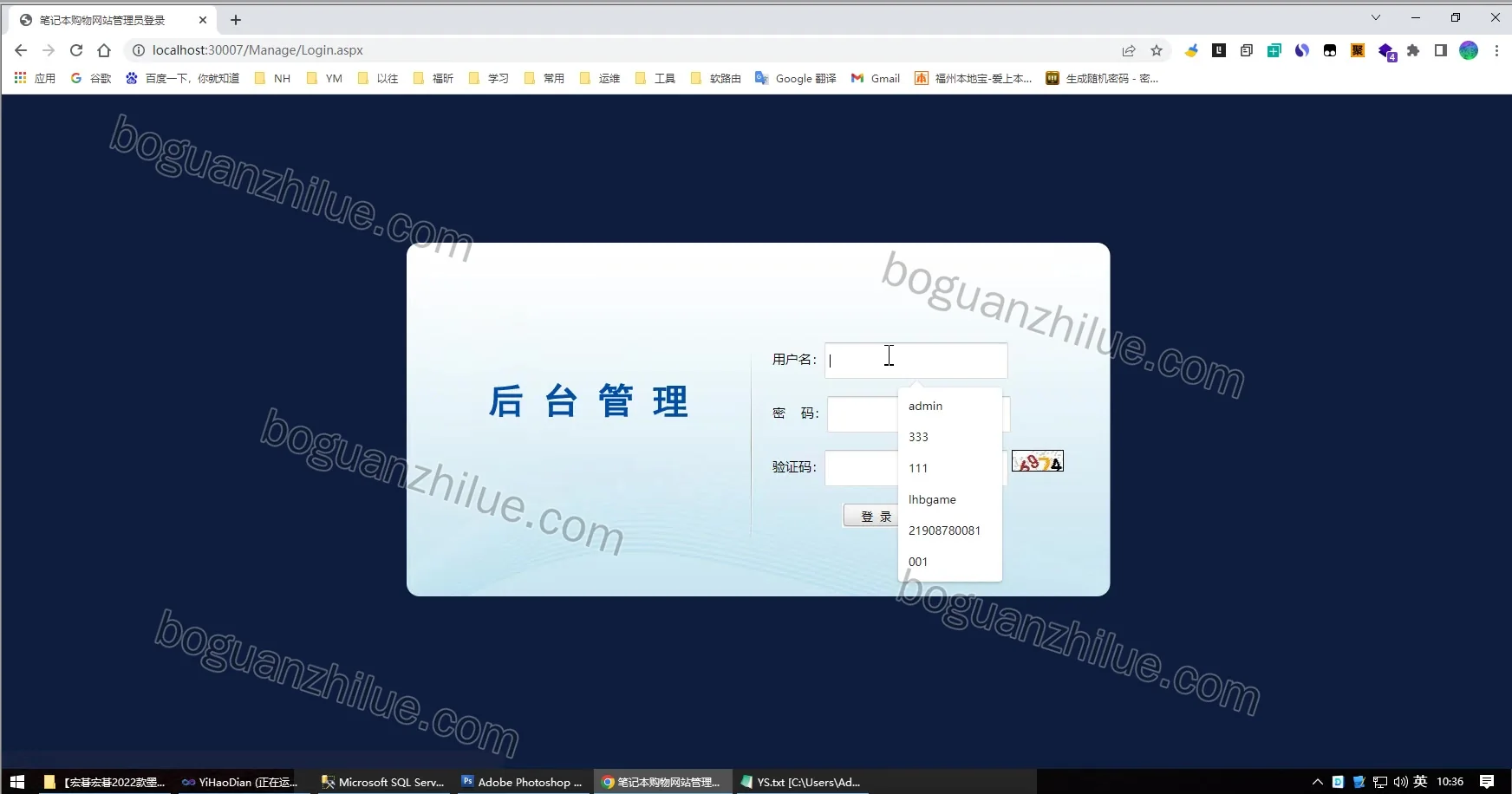
Task: Open volume control in system tray
Action: click(x=1400, y=782)
